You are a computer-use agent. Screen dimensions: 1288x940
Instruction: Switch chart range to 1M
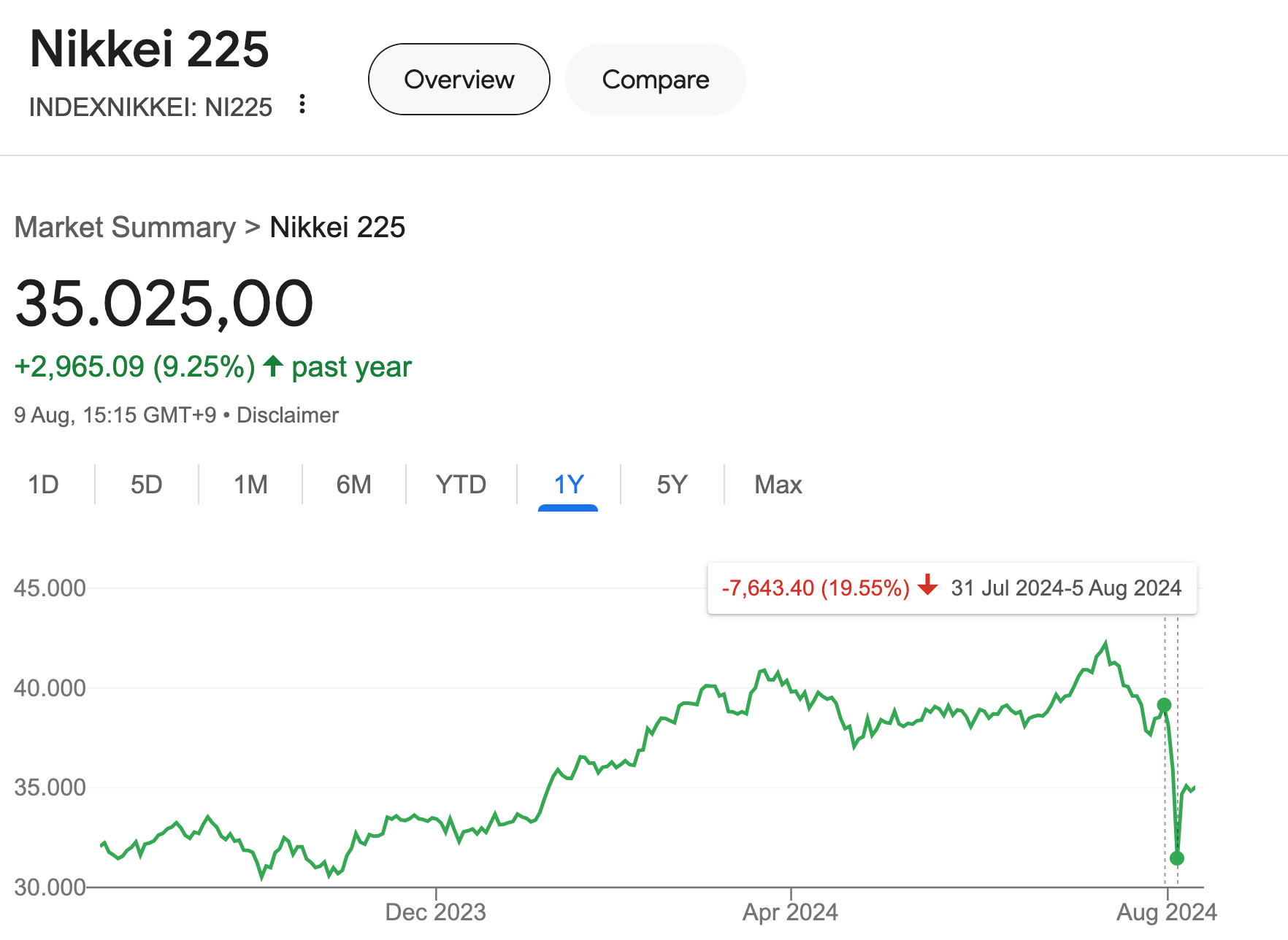pyautogui.click(x=250, y=485)
